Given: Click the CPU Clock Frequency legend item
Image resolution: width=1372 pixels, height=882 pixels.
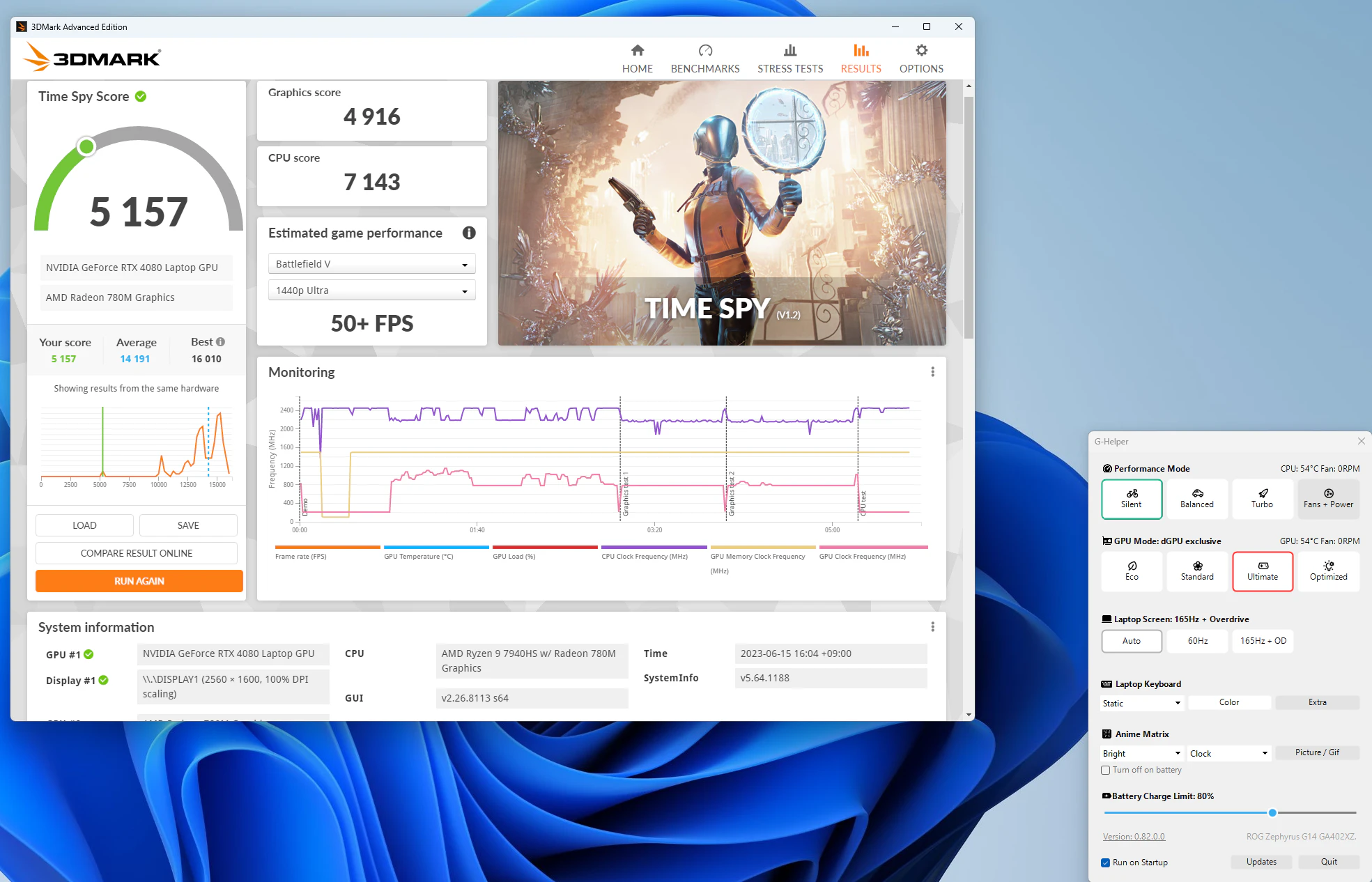Looking at the screenshot, I should (654, 552).
